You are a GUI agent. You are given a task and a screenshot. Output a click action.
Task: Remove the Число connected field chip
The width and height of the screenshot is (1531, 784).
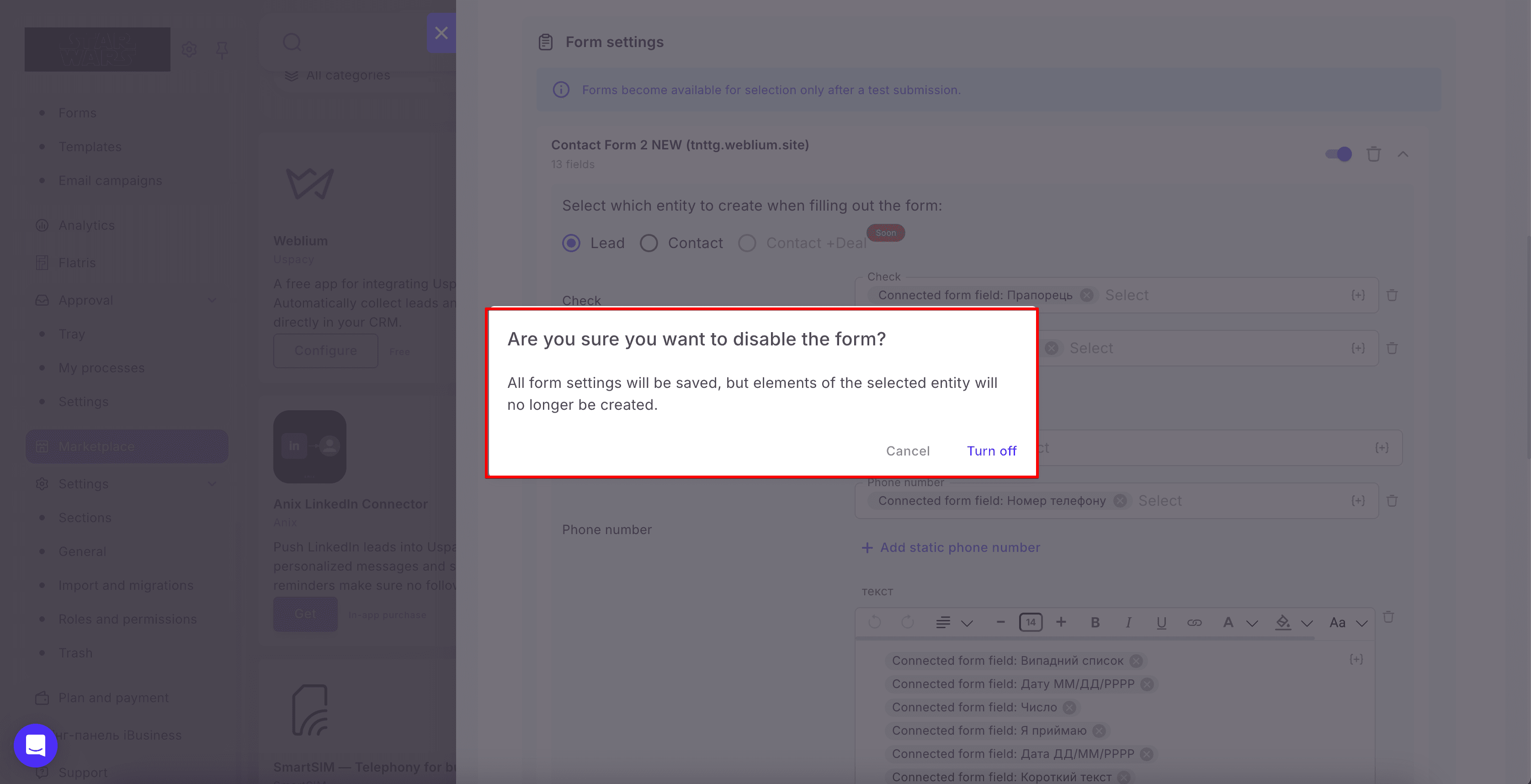pyautogui.click(x=1069, y=707)
